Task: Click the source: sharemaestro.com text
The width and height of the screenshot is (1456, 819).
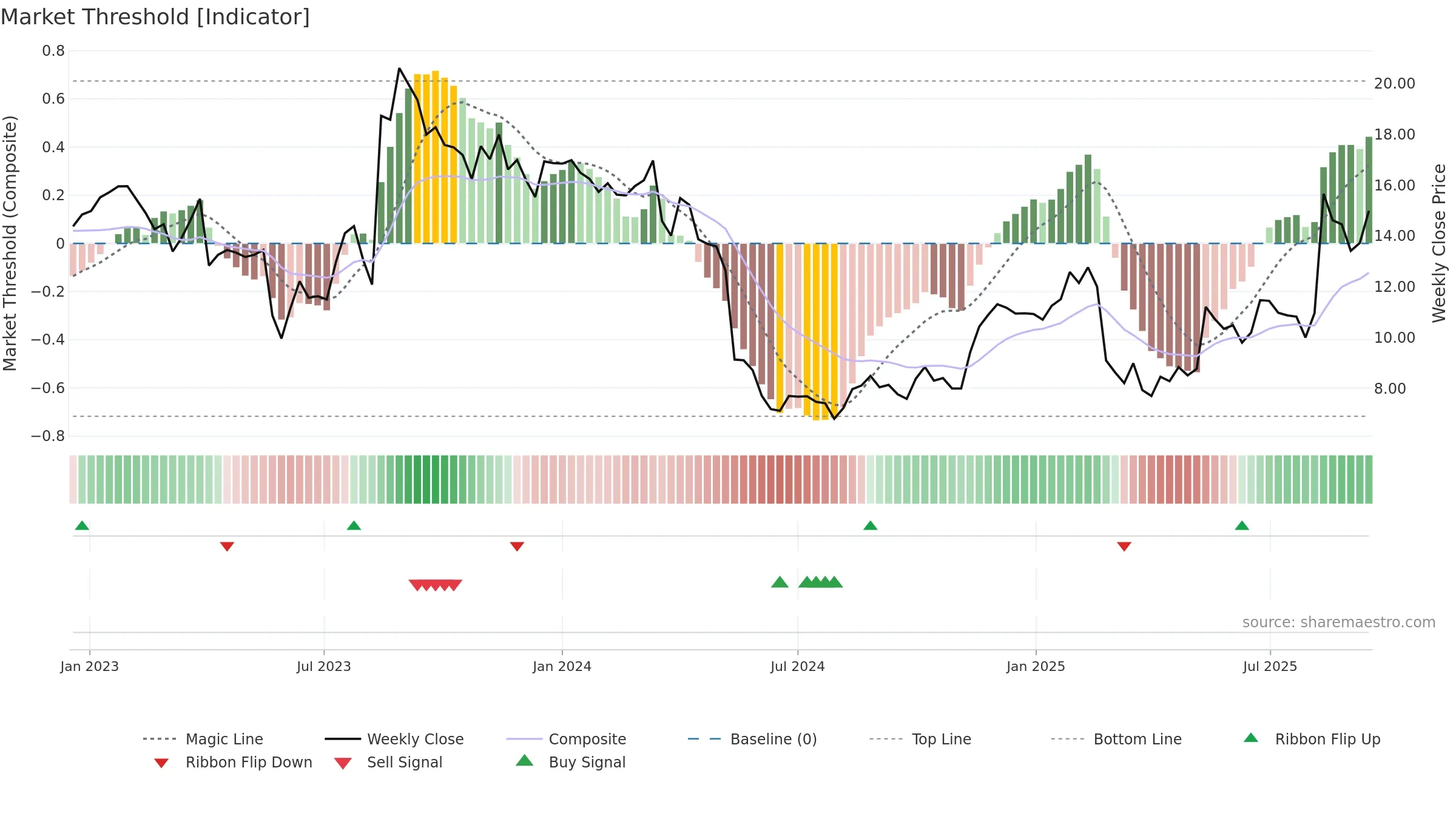Action: [1338, 622]
